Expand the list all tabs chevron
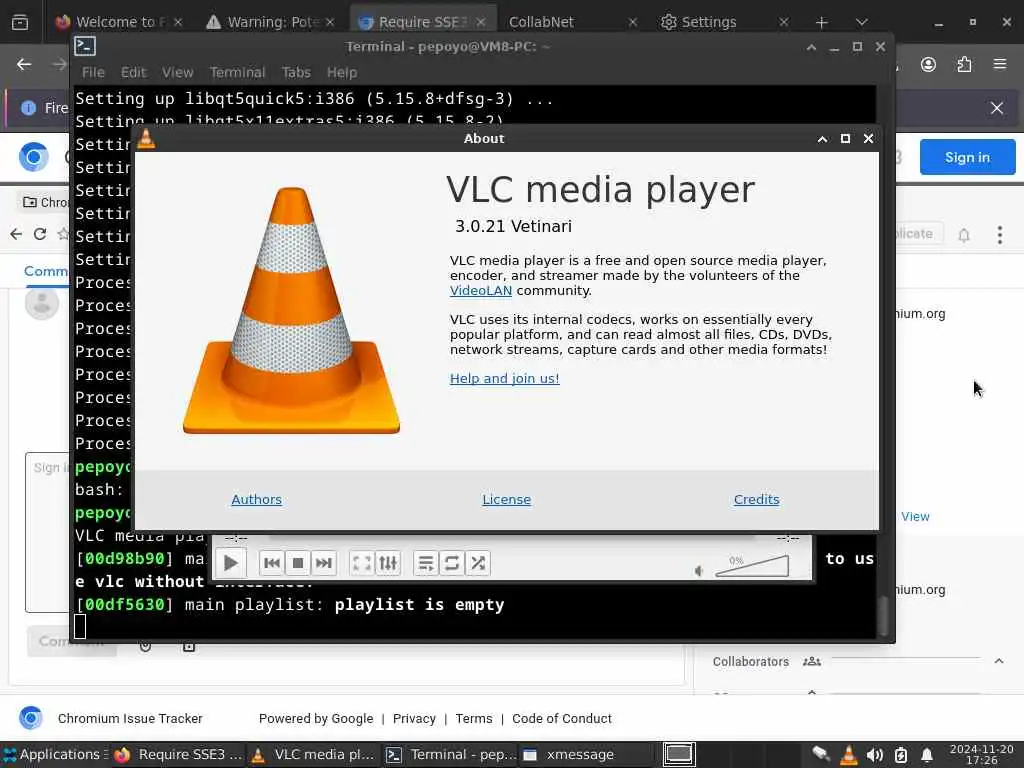The height and width of the screenshot is (768, 1024). click(x=862, y=22)
